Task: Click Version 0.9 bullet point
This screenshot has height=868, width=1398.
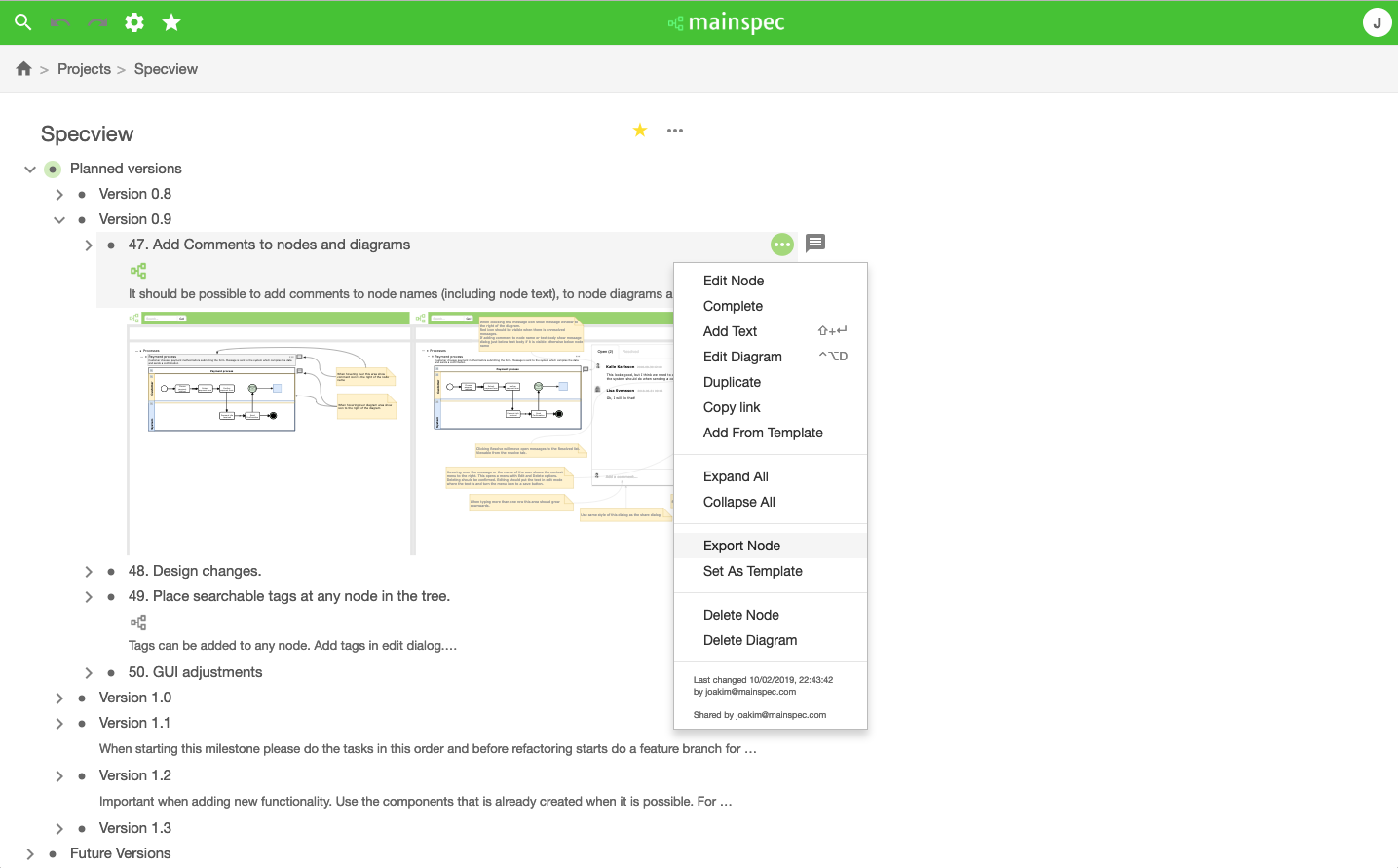Action: tap(82, 220)
